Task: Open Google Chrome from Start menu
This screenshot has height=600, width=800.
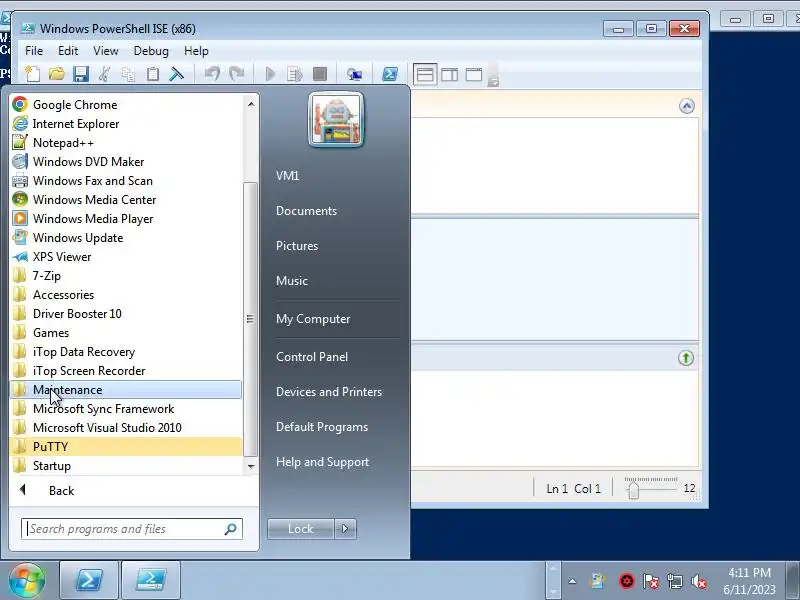Action: (126, 105)
